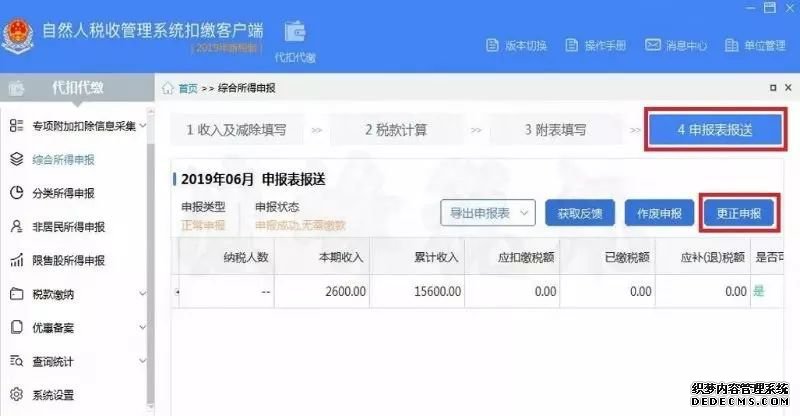Click the 非居民所得申报 person icon
The width and height of the screenshot is (800, 416).
point(16,227)
